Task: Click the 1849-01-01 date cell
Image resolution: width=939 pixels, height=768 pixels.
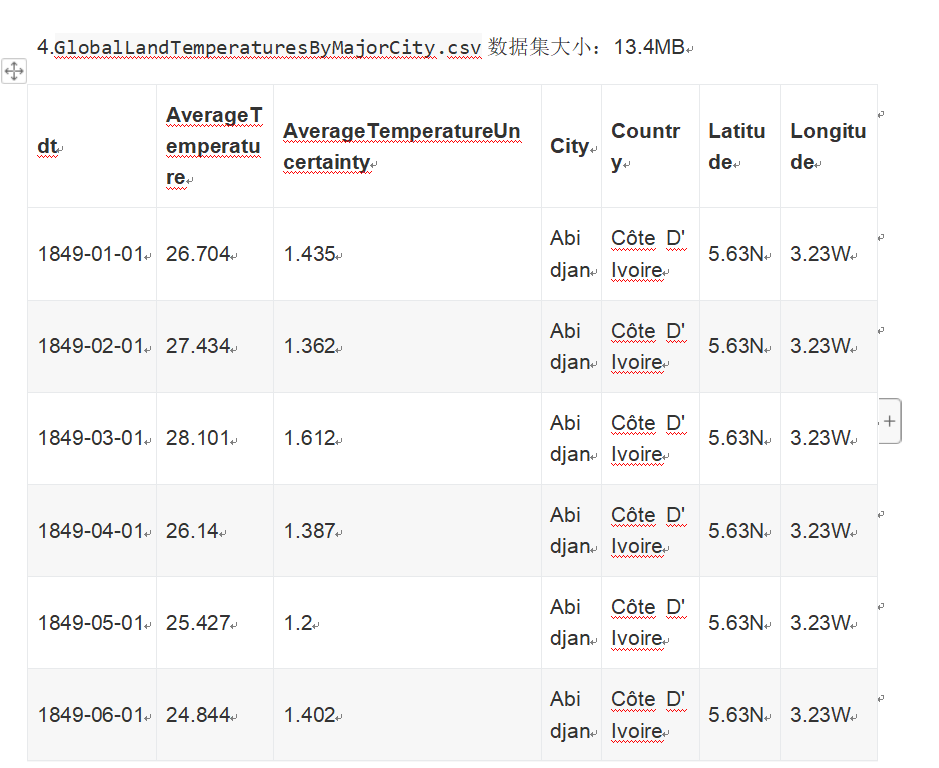Action: [91, 254]
